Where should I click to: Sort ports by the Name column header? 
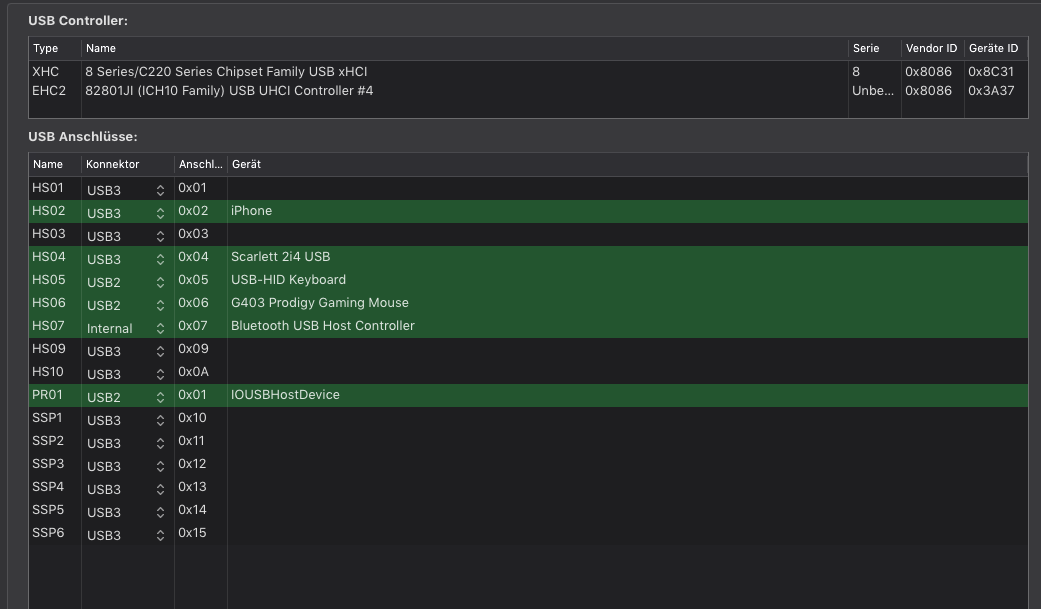click(48, 164)
